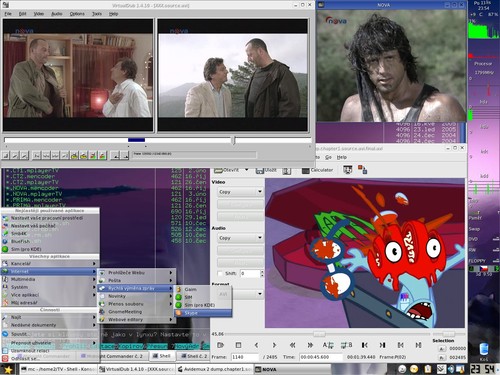
Task: Open the Go menu in Avidemux
Action: 328,157
